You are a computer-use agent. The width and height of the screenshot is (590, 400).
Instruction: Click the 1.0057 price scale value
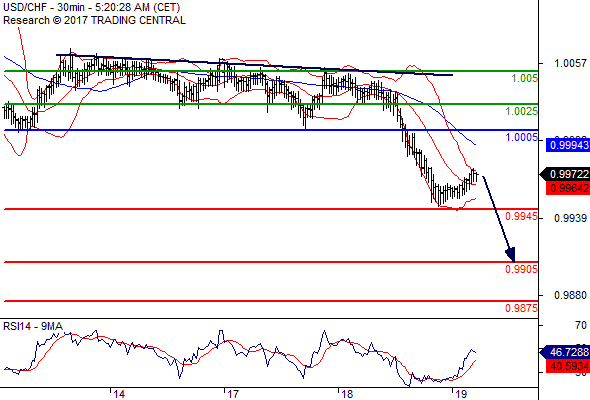pyautogui.click(x=570, y=63)
